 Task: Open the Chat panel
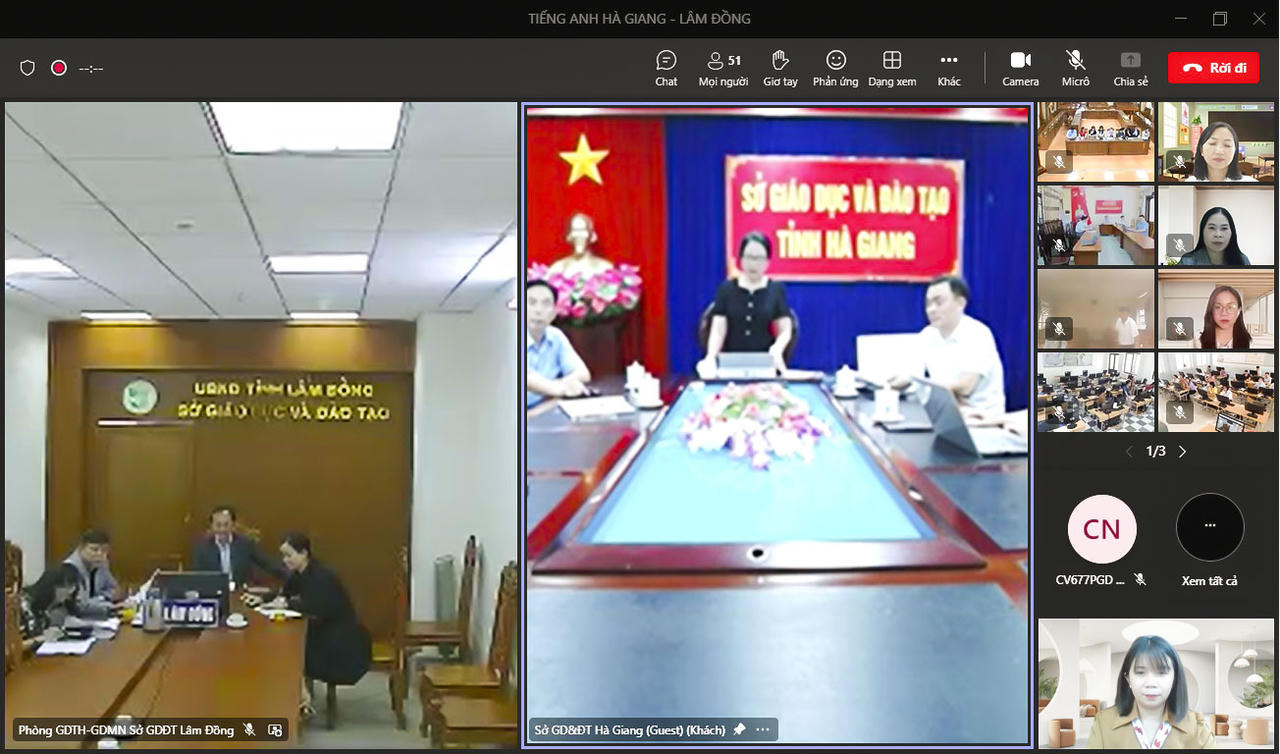666,68
